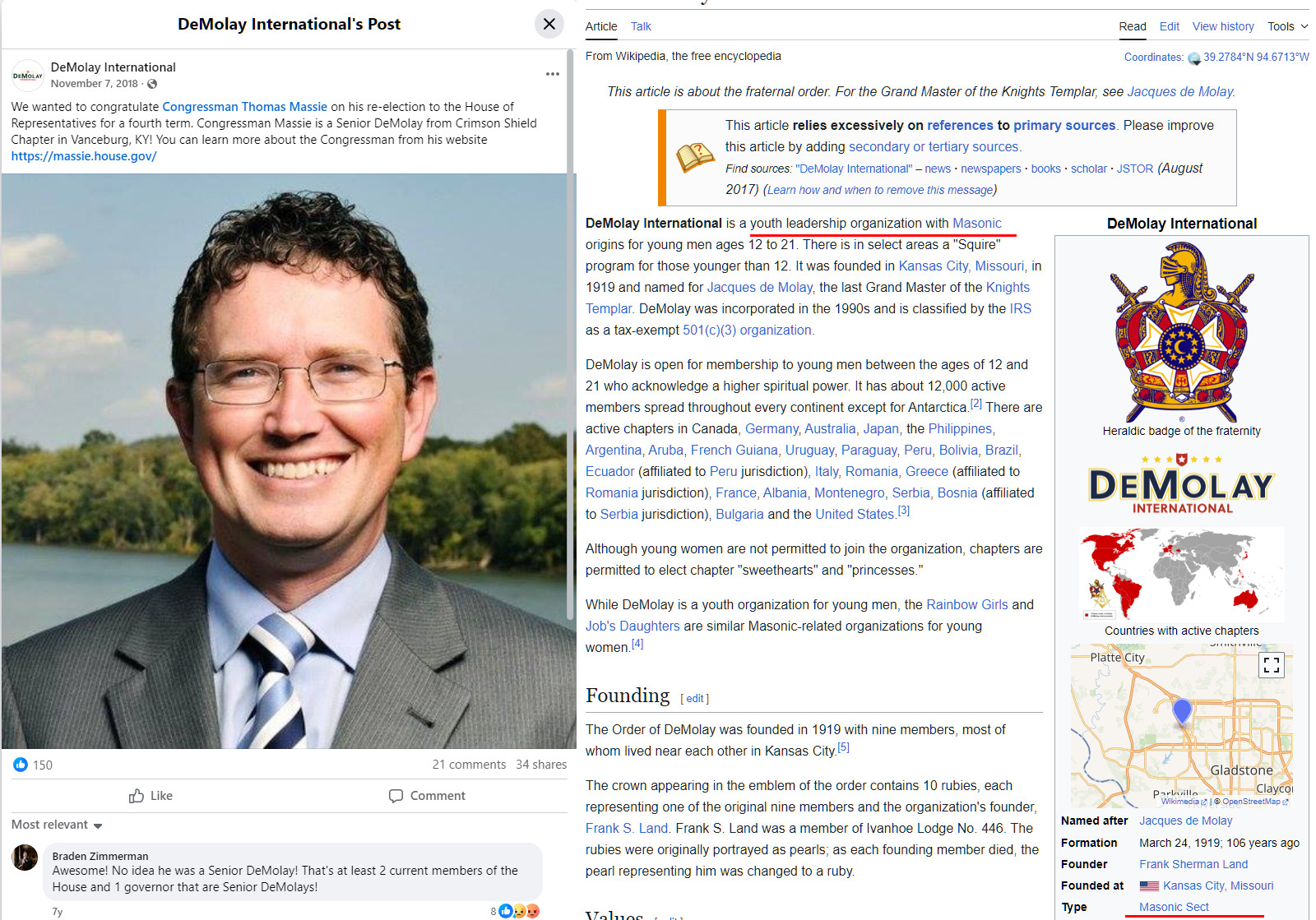Open the massie.house.gov website link
This screenshot has height=920, width=1316.
click(x=84, y=156)
